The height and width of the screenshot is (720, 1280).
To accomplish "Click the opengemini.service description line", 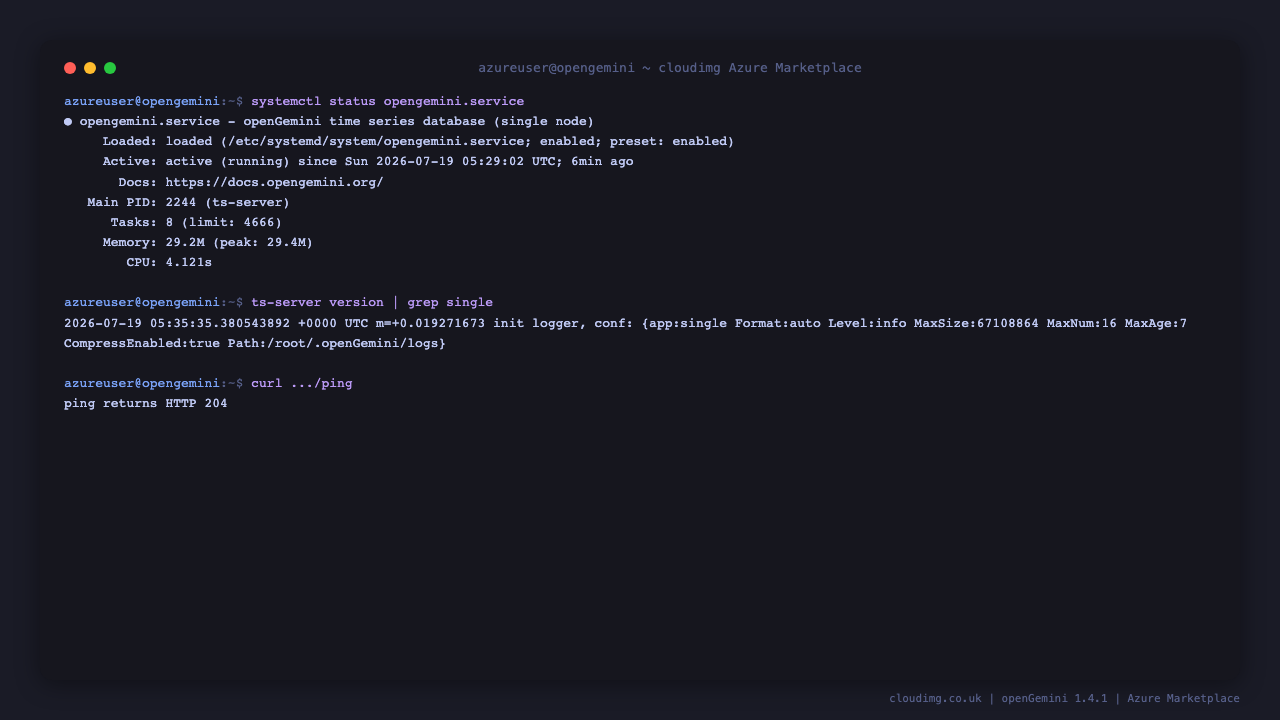I will coord(337,122).
